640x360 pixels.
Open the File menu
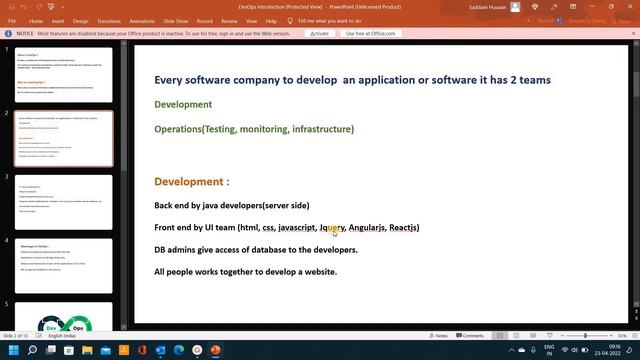(x=12, y=21)
